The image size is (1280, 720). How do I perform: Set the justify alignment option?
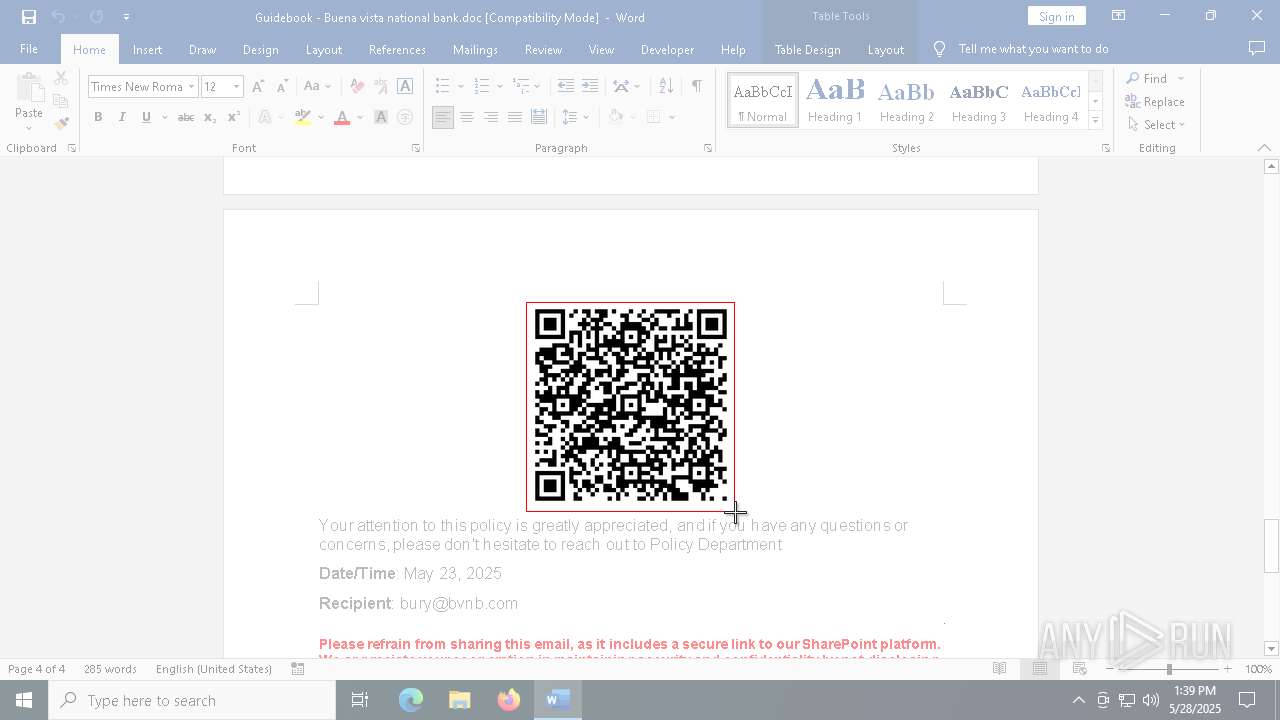(514, 118)
